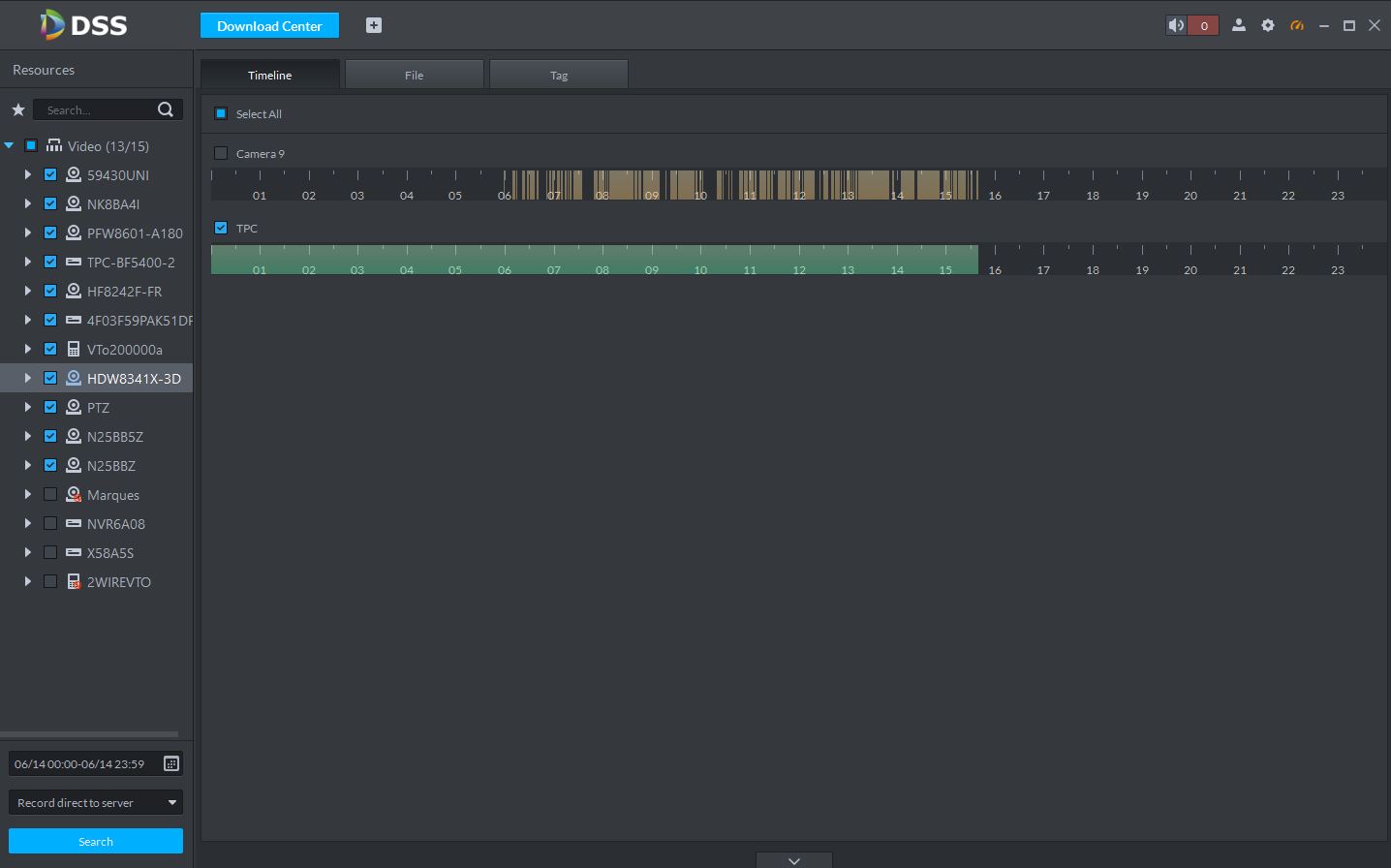The width and height of the screenshot is (1391, 868).
Task: Click the orange network speed gauge icon
Action: (1297, 25)
